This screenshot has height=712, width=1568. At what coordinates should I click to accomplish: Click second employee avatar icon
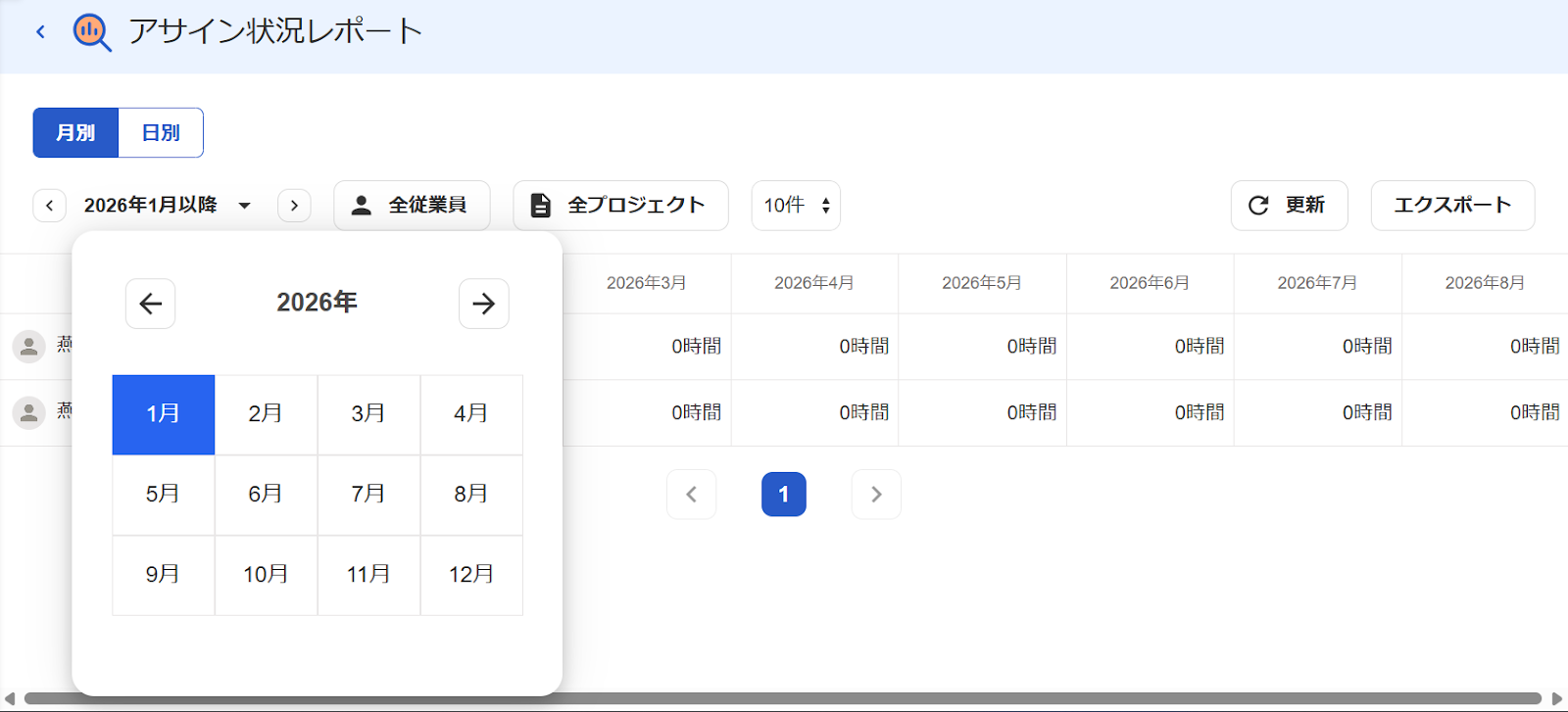click(29, 413)
